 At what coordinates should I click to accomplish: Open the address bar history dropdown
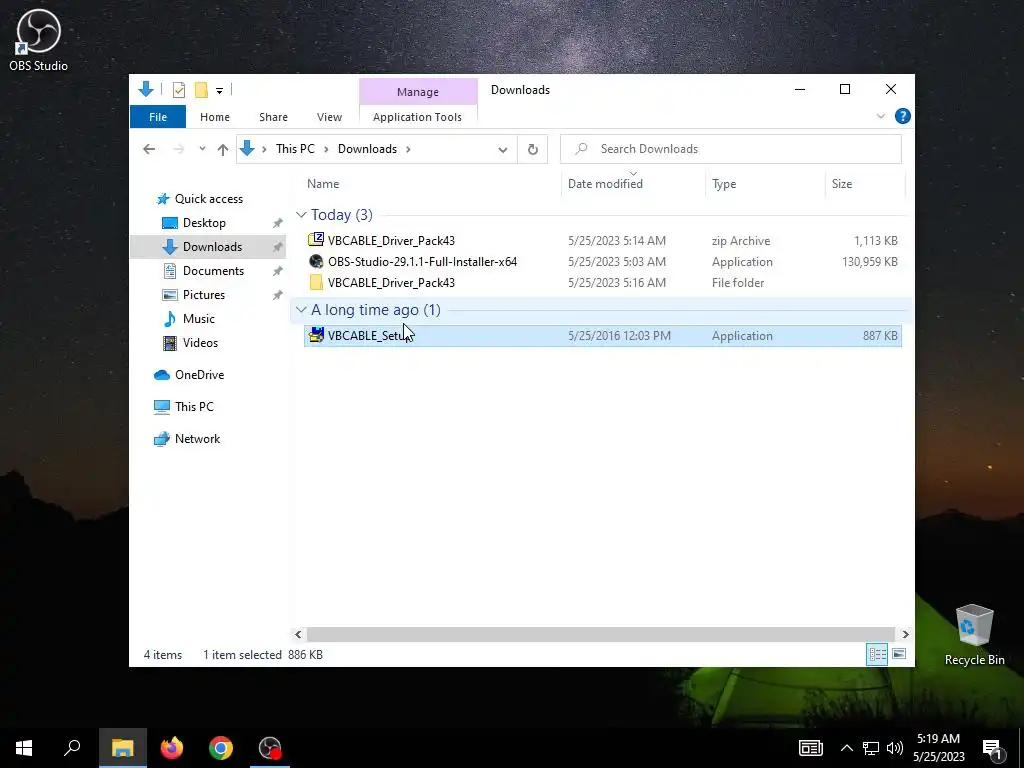coord(502,150)
